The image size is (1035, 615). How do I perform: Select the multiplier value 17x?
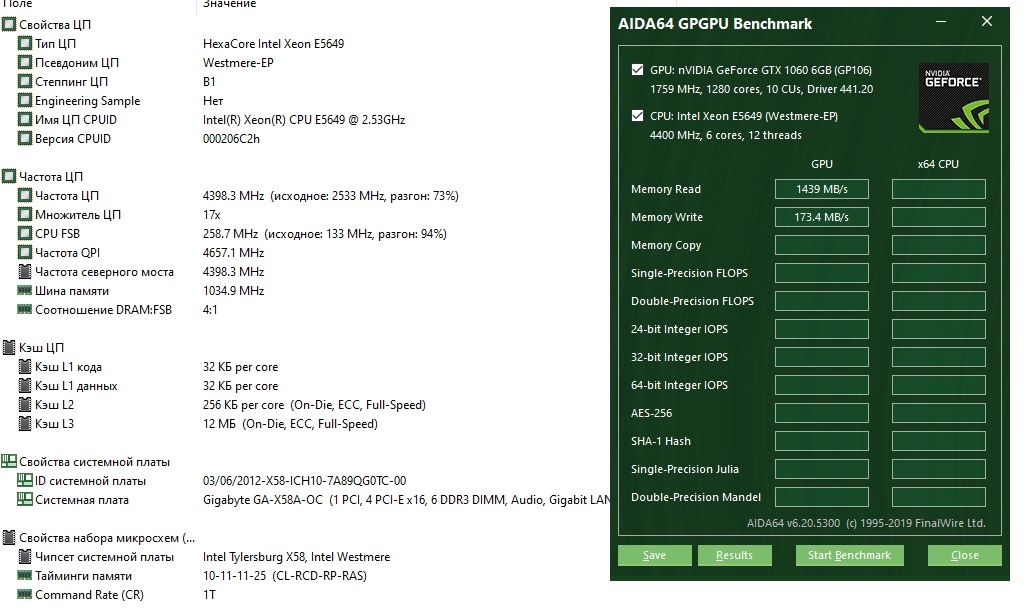pos(212,214)
